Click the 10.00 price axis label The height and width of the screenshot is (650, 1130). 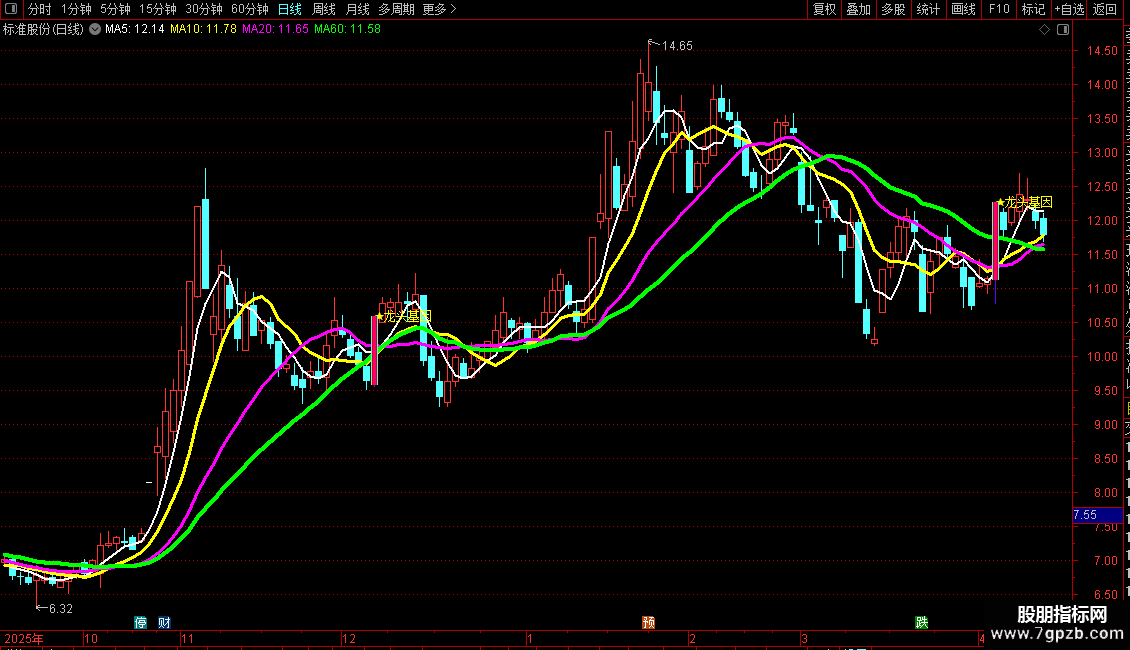1103,357
